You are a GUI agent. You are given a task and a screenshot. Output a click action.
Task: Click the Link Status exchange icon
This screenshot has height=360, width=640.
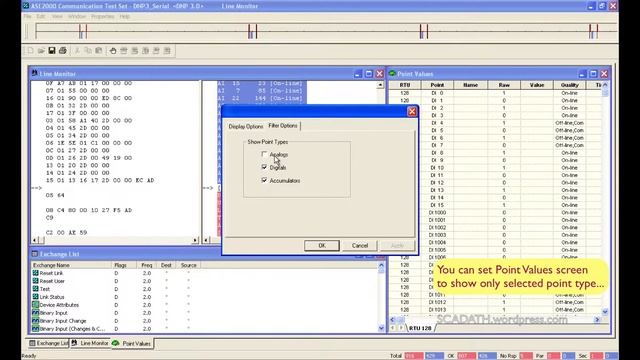click(x=36, y=297)
